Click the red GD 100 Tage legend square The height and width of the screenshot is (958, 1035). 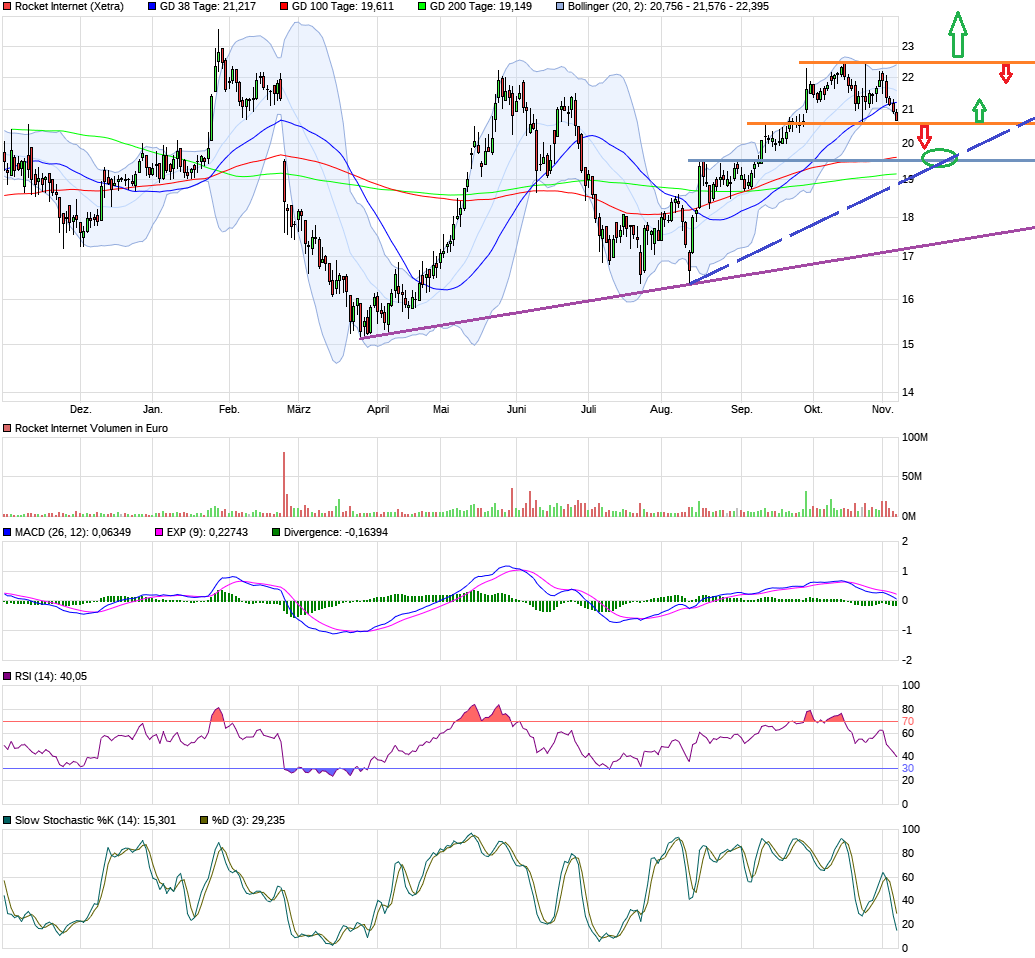point(282,7)
